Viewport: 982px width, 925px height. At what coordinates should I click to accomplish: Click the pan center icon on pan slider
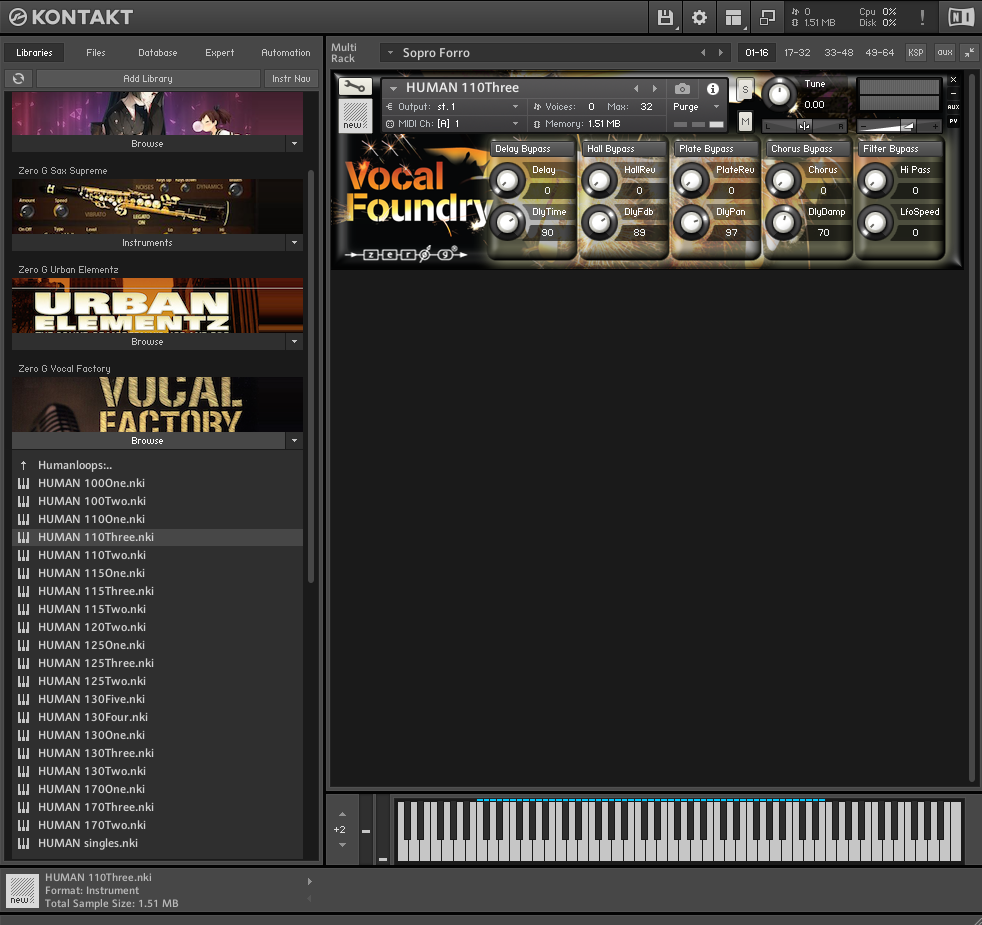point(804,126)
